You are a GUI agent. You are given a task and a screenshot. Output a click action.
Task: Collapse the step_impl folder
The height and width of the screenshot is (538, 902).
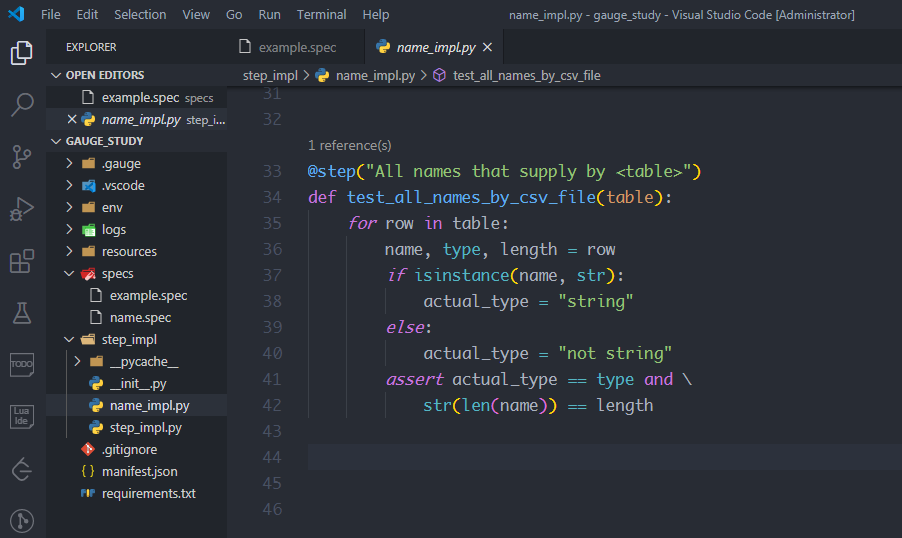[69, 339]
